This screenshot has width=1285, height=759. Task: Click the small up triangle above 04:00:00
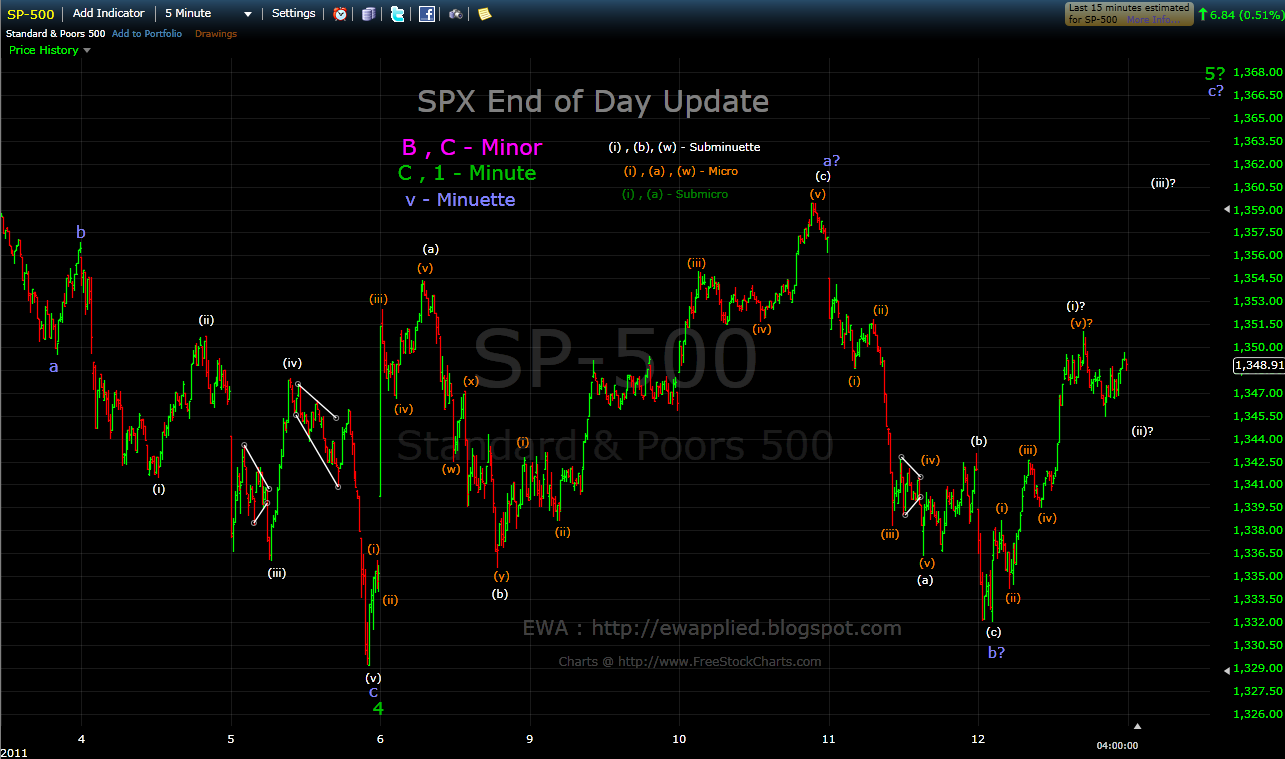point(1136,726)
